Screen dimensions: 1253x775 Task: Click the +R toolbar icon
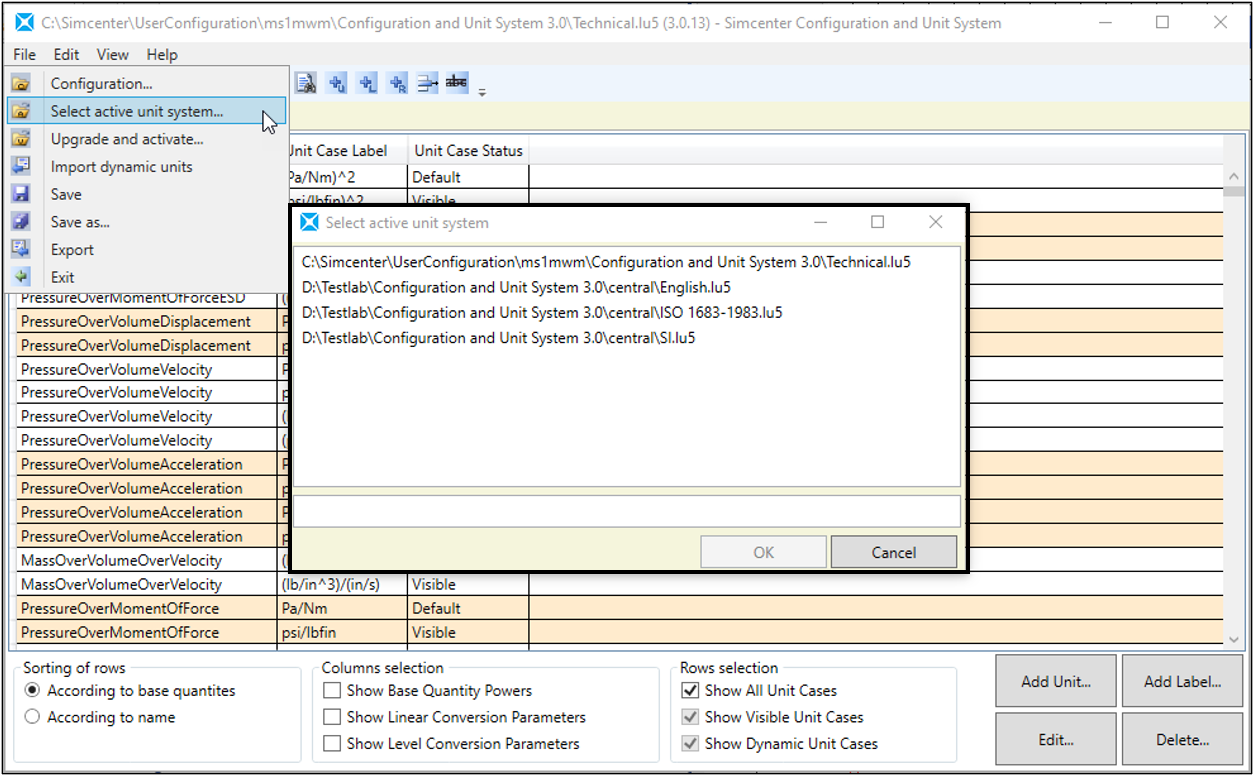click(x=397, y=84)
